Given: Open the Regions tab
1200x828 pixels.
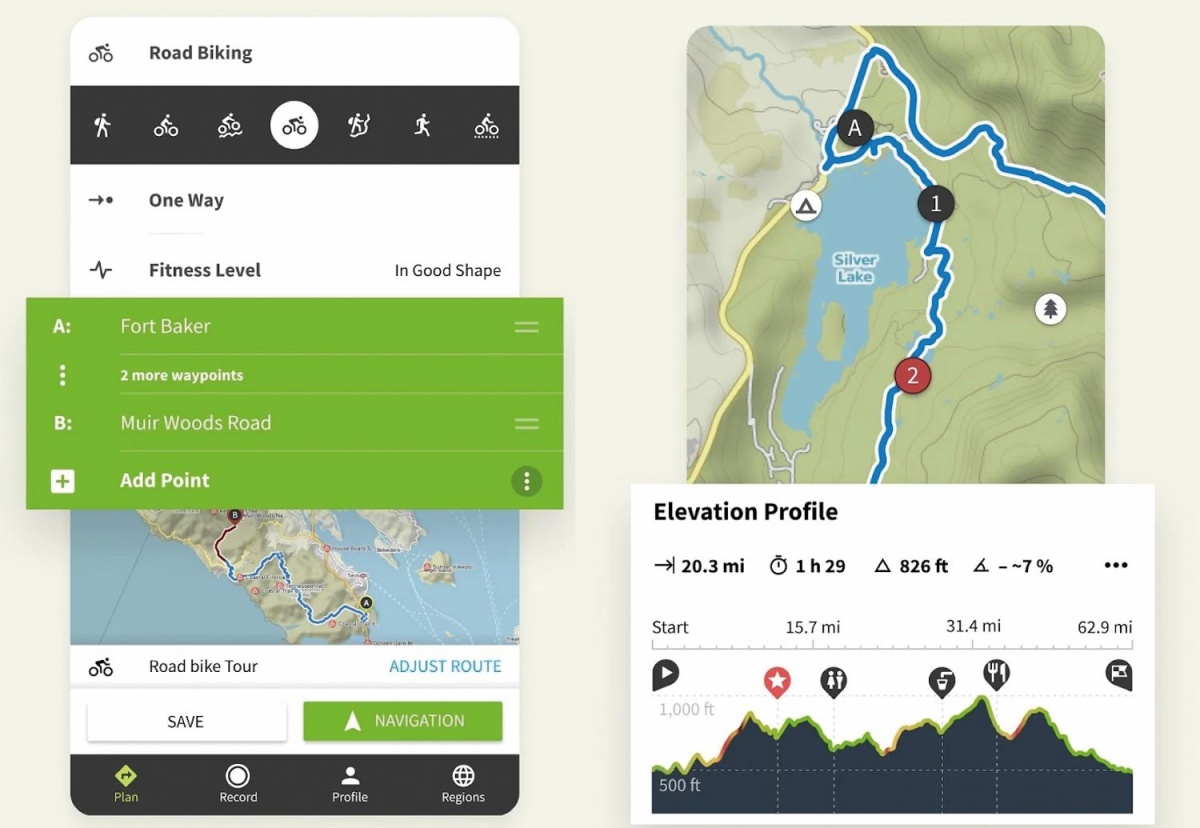Looking at the screenshot, I should [x=463, y=783].
